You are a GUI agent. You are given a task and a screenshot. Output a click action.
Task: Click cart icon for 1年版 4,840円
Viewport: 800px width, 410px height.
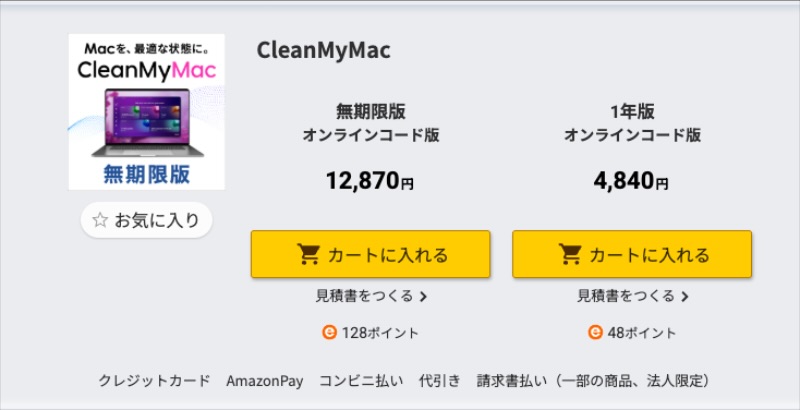(x=570, y=254)
